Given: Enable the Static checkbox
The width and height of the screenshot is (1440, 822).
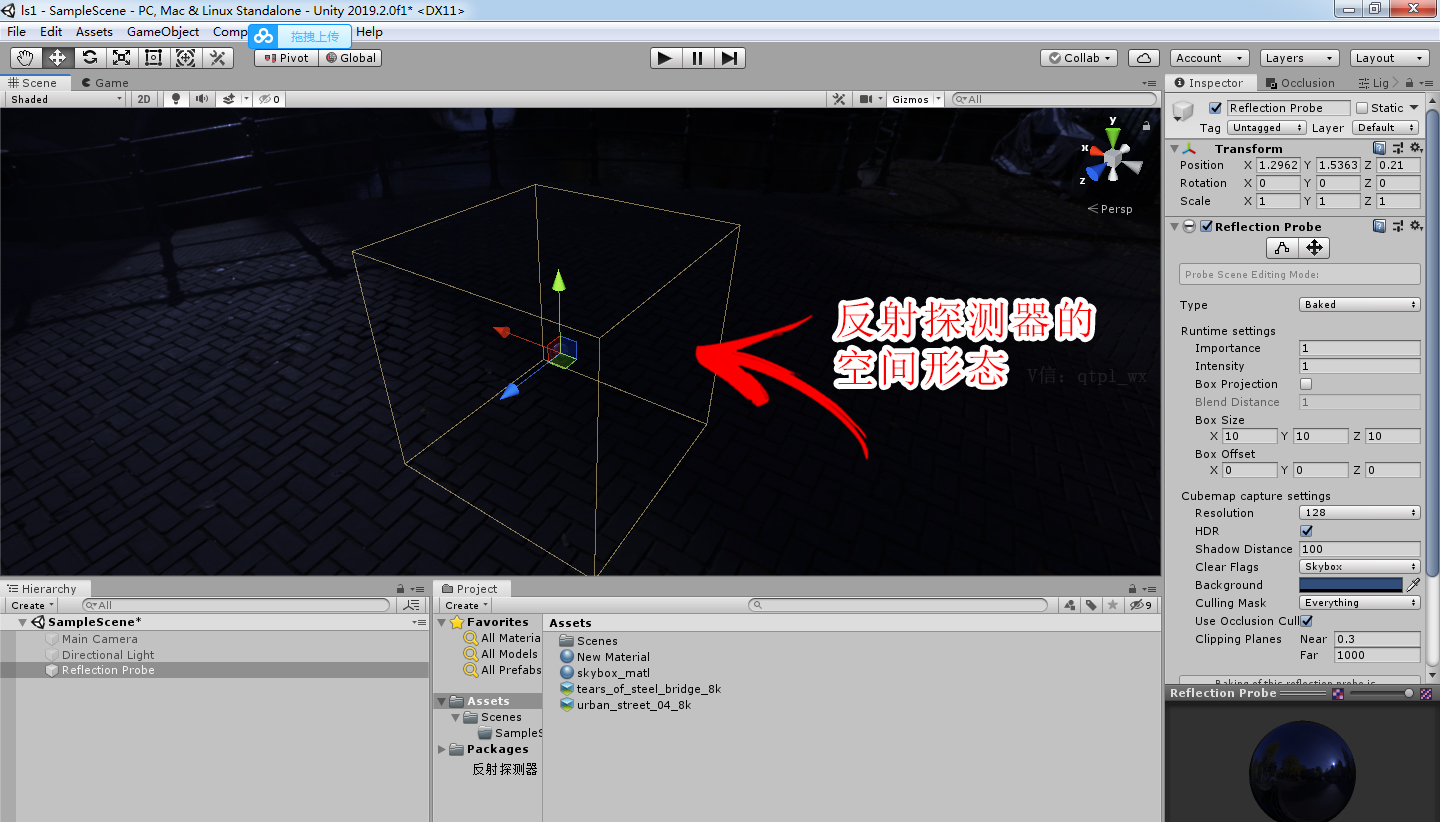Looking at the screenshot, I should coord(1362,108).
